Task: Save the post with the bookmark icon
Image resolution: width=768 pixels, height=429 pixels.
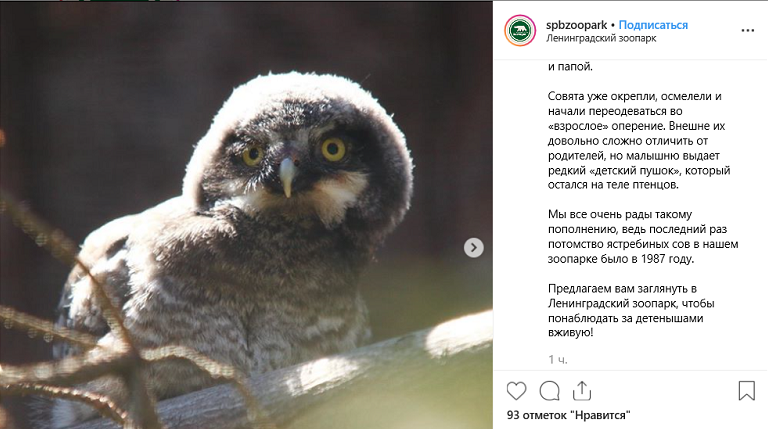Action: pyautogui.click(x=746, y=391)
